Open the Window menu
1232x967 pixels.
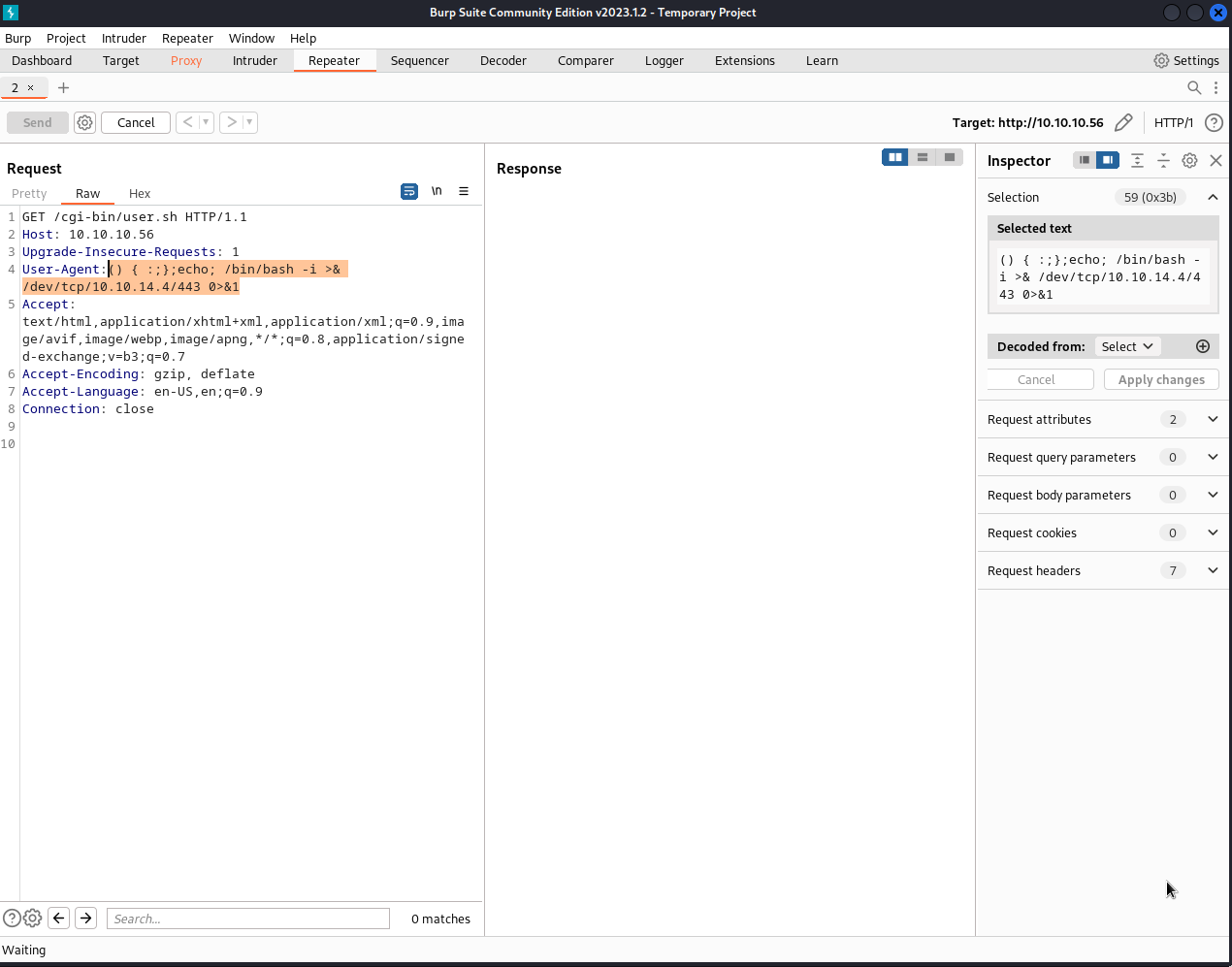251,38
